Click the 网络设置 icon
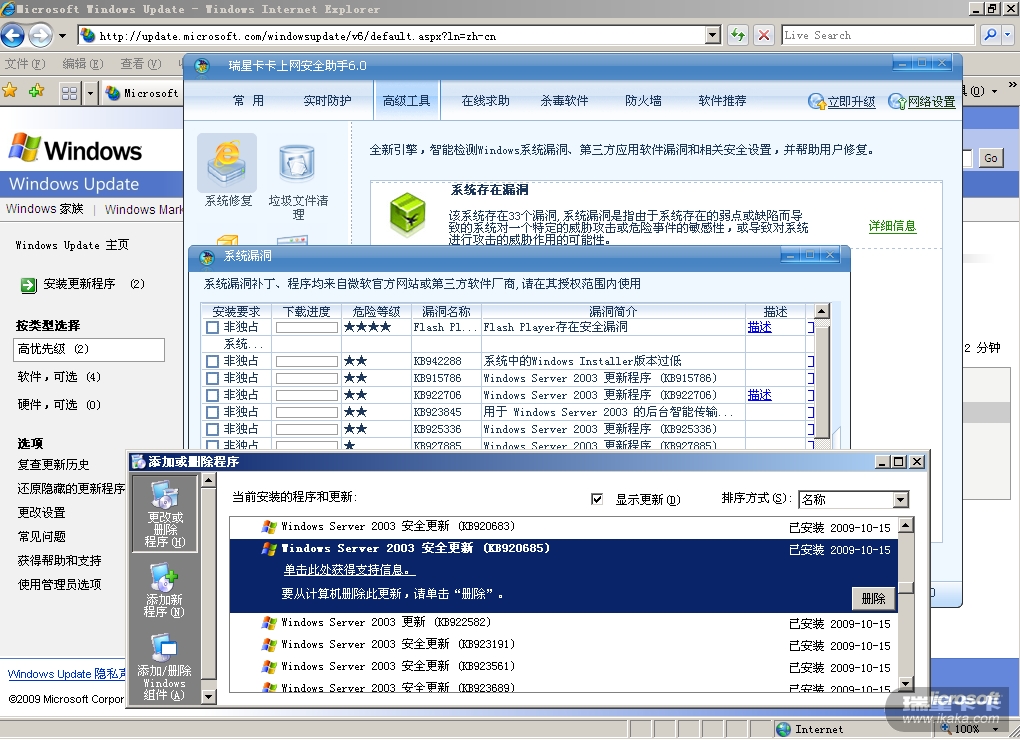Image resolution: width=1020 pixels, height=740 pixels. pos(897,101)
